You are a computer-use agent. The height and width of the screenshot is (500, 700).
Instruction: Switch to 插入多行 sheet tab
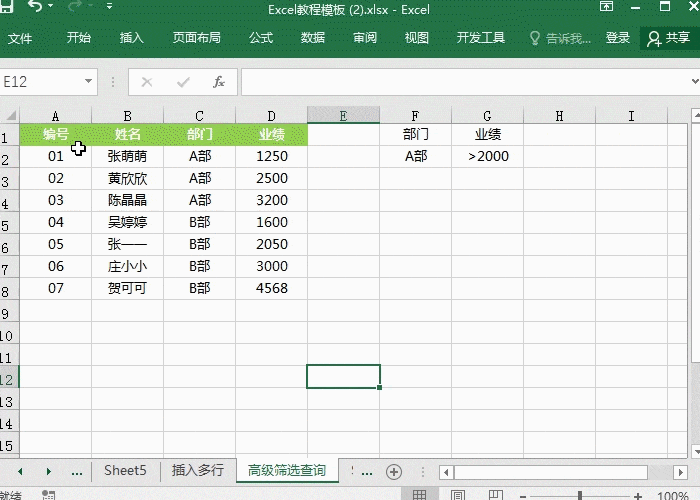197,471
